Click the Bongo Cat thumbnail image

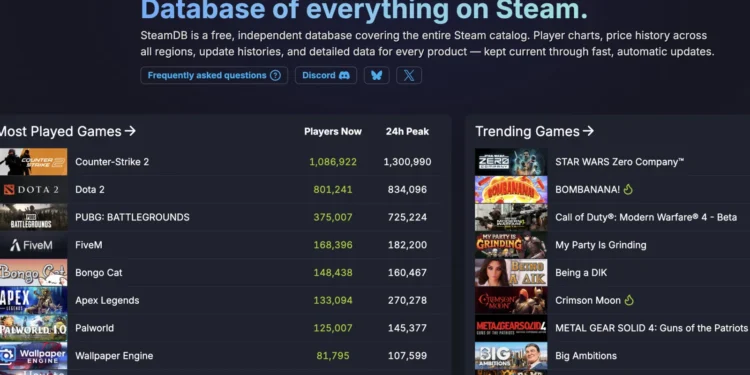pos(33,273)
